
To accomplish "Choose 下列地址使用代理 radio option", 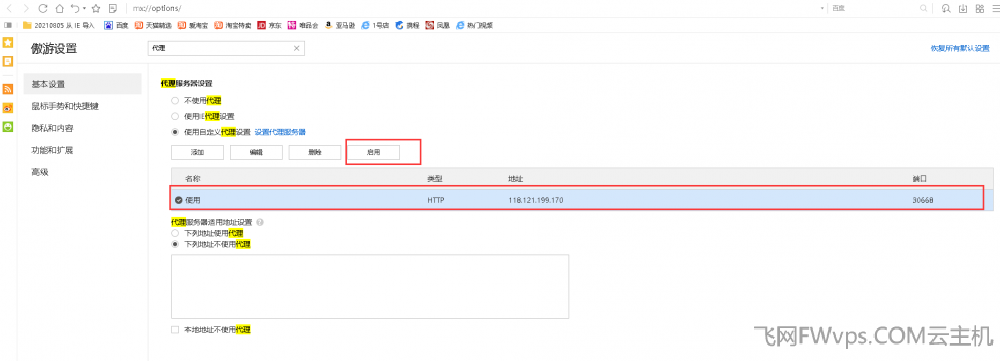I will coord(175,233).
